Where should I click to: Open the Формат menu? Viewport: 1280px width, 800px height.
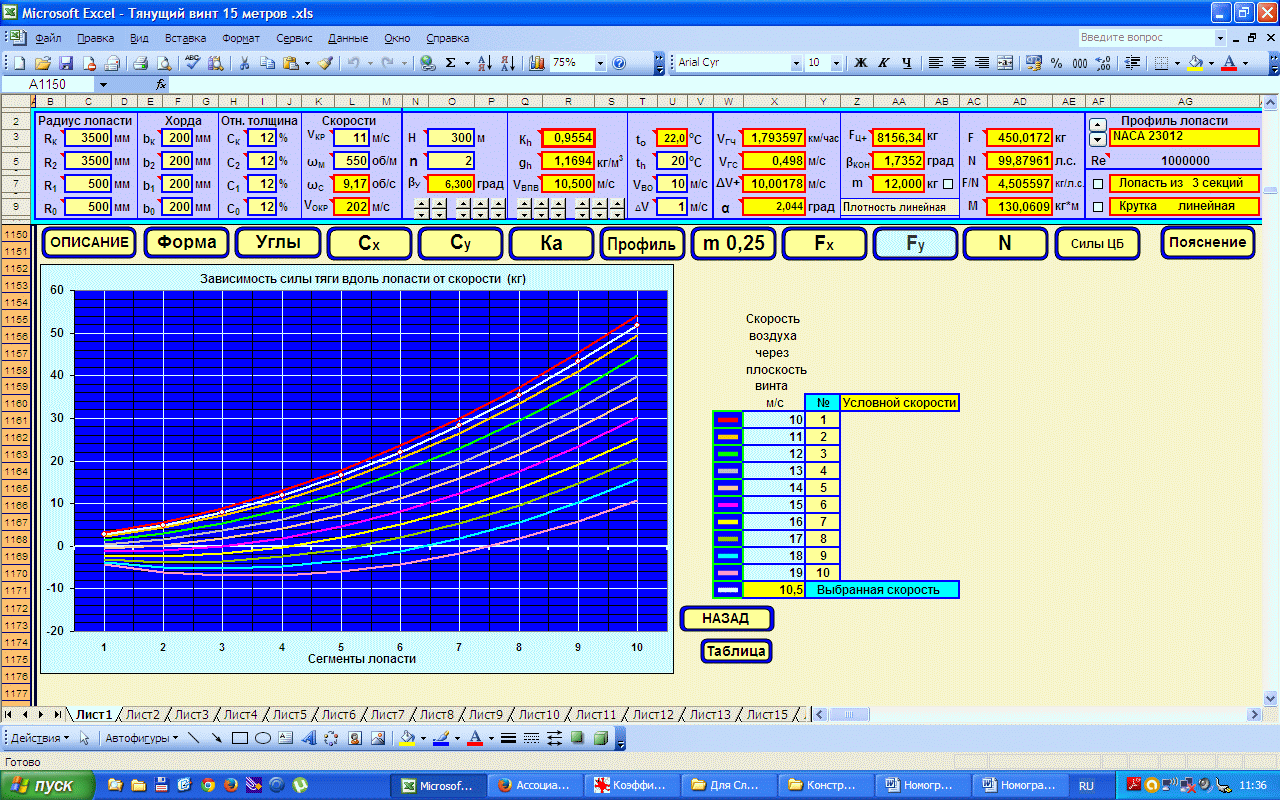pyautogui.click(x=241, y=38)
